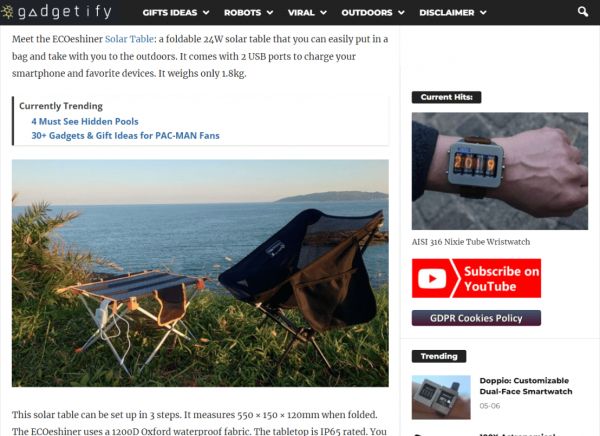Click Subscribe on YouTube button
Screen dimensions: 600x436
[x=476, y=278]
